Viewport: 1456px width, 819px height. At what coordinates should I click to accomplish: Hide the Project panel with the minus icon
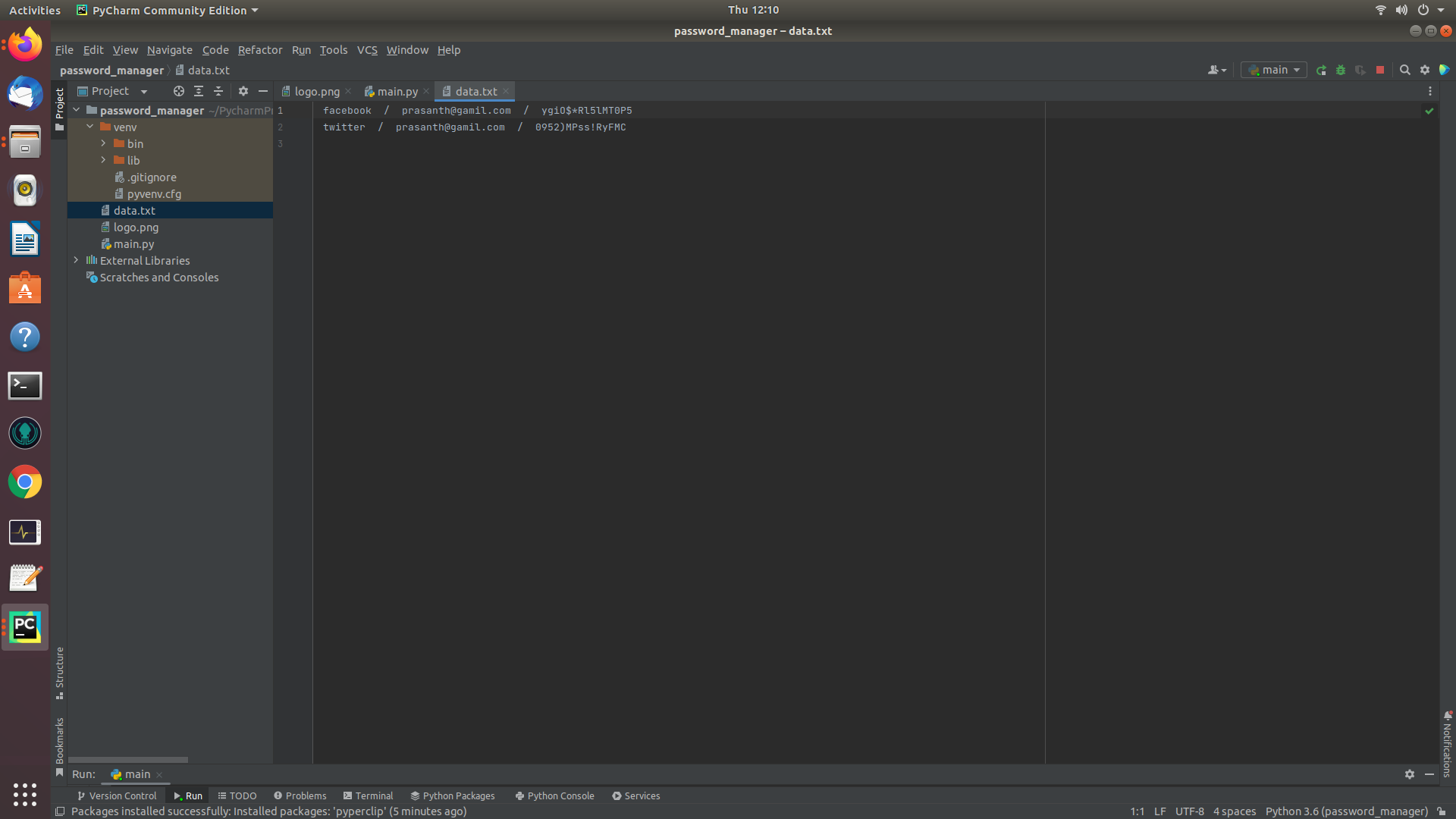point(262,91)
